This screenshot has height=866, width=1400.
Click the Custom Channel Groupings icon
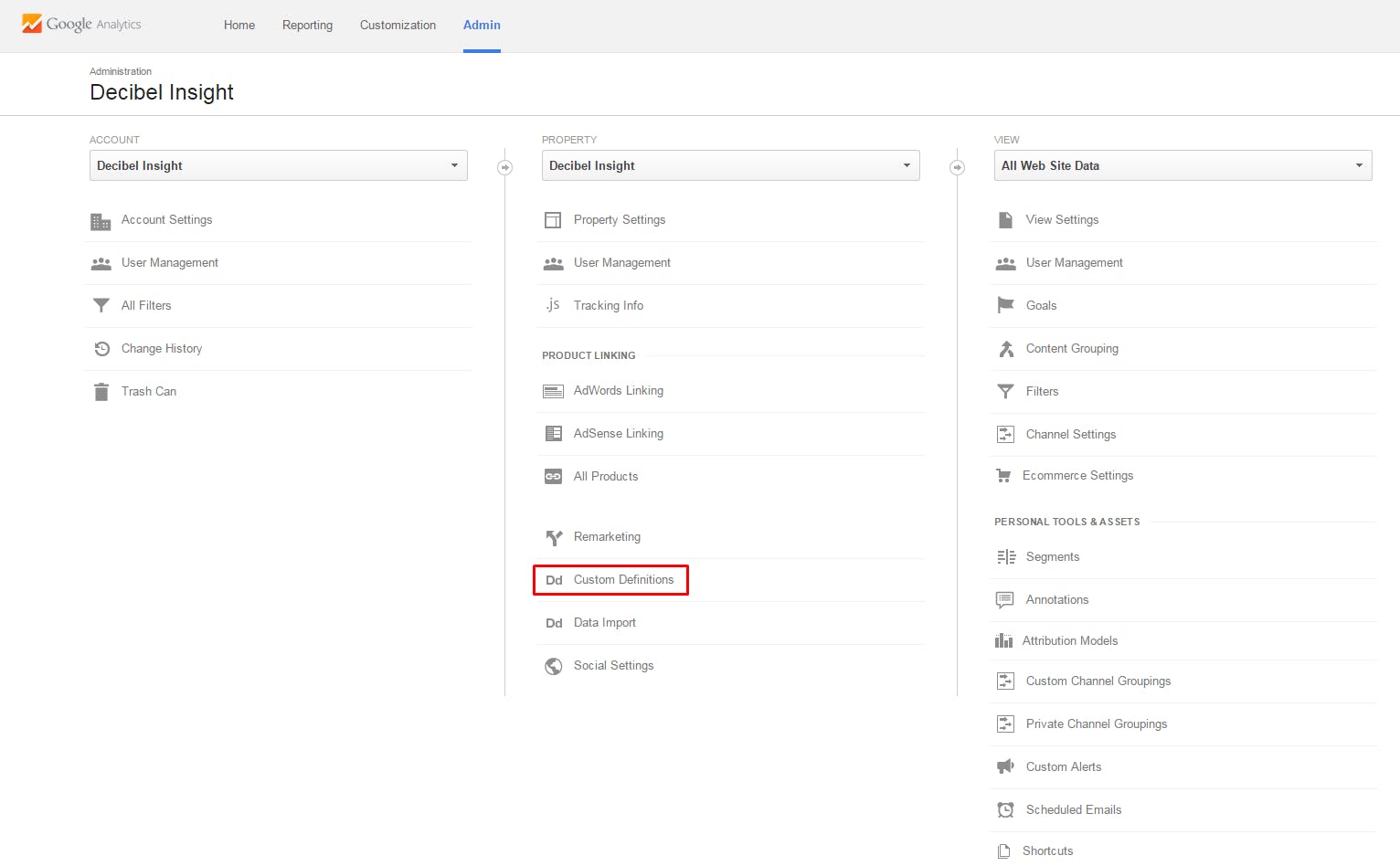[x=1005, y=681]
